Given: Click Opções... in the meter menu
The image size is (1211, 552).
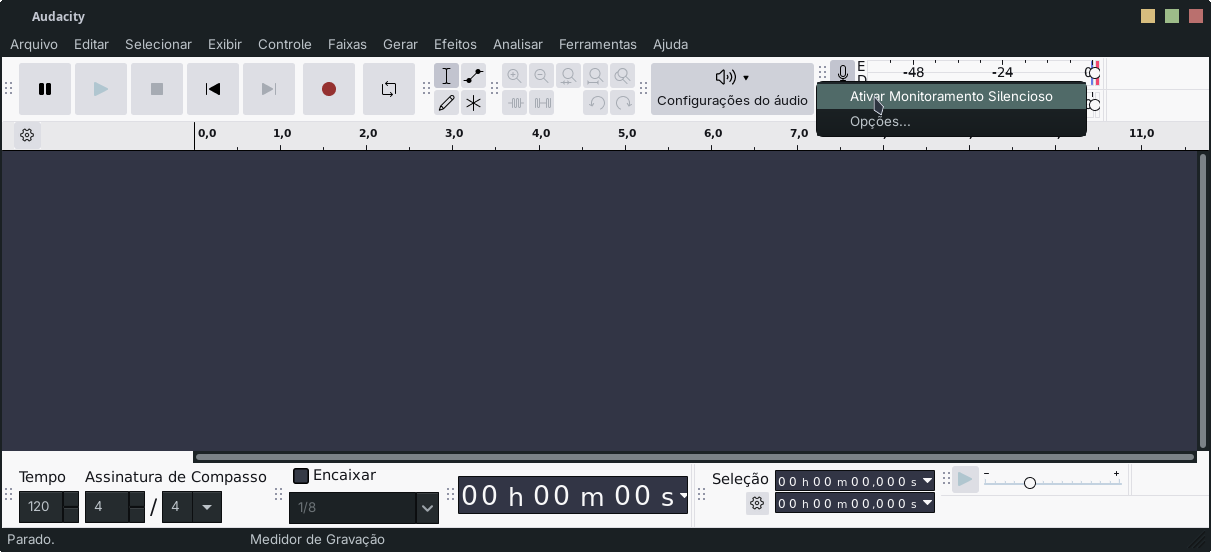Looking at the screenshot, I should [880, 122].
